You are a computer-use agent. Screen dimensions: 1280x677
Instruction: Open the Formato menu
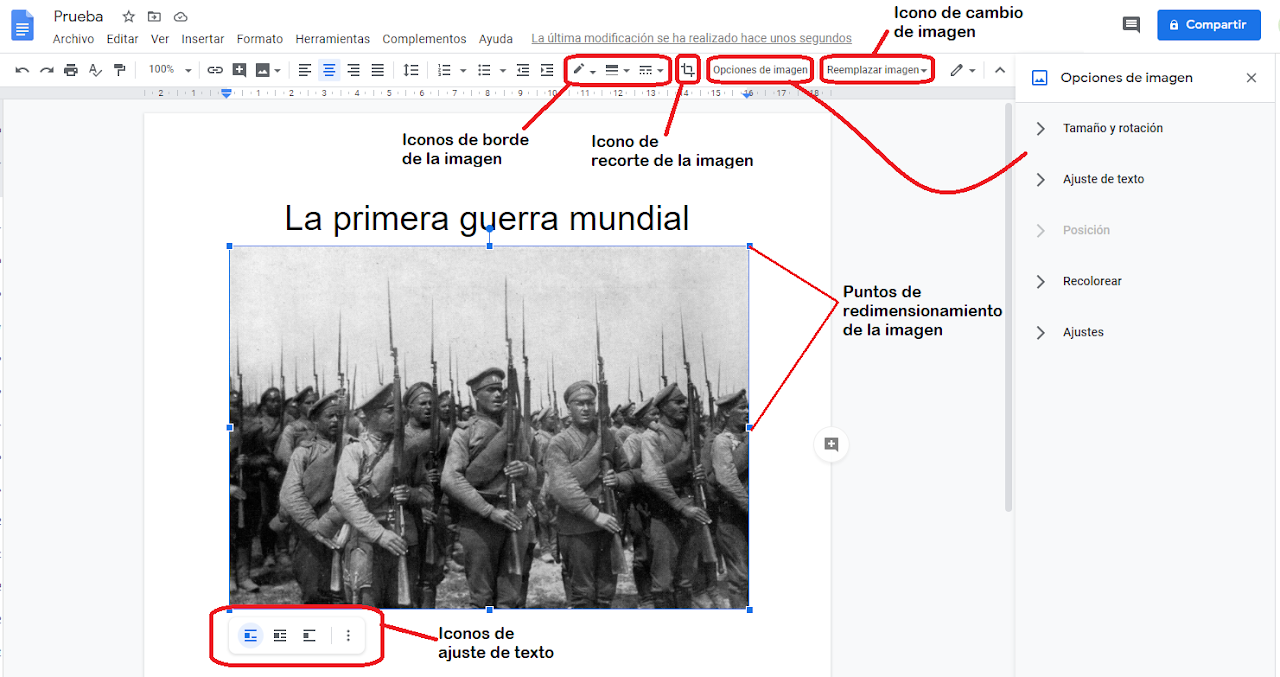click(x=259, y=39)
